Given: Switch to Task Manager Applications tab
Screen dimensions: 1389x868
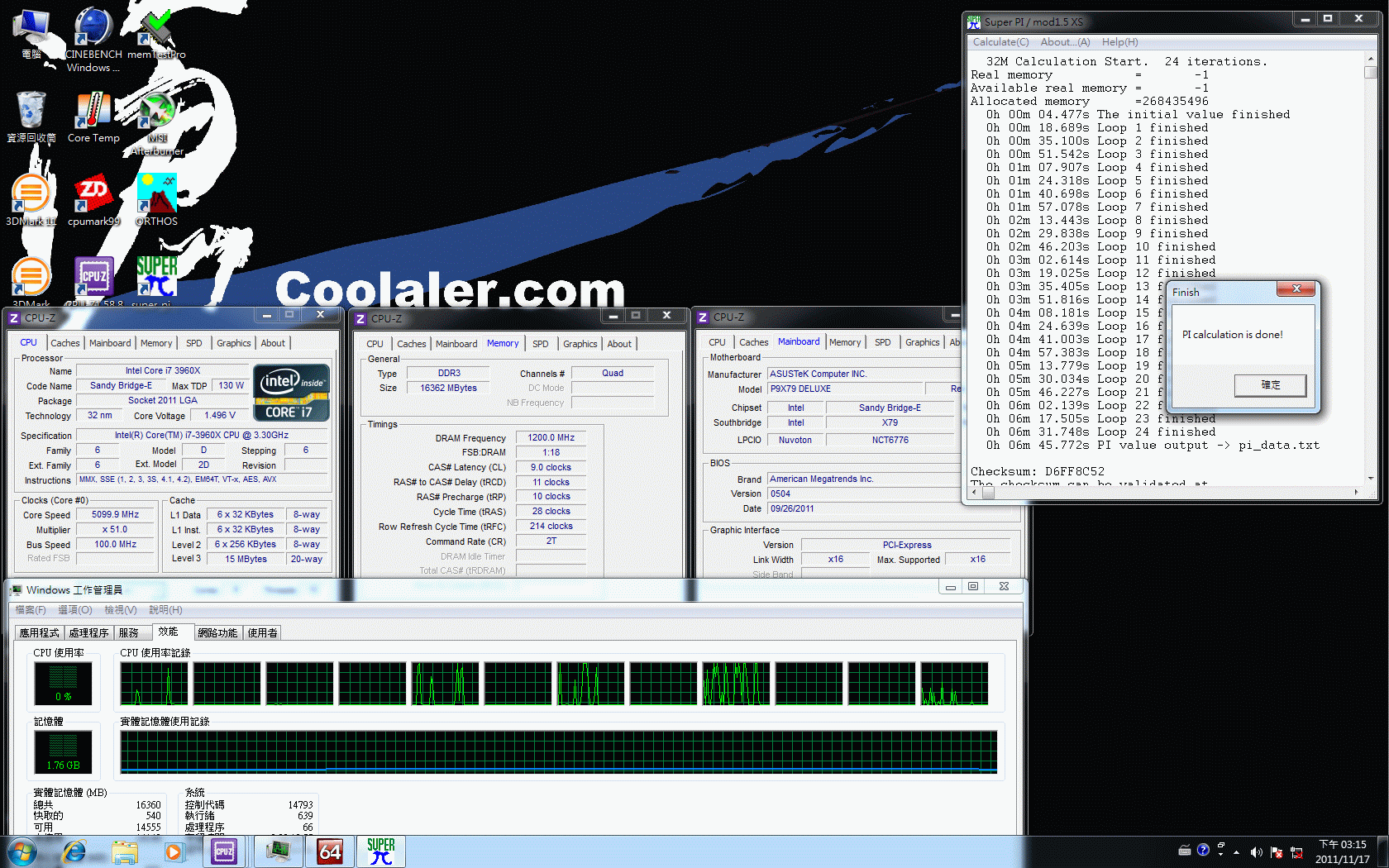Looking at the screenshot, I should coord(40,632).
